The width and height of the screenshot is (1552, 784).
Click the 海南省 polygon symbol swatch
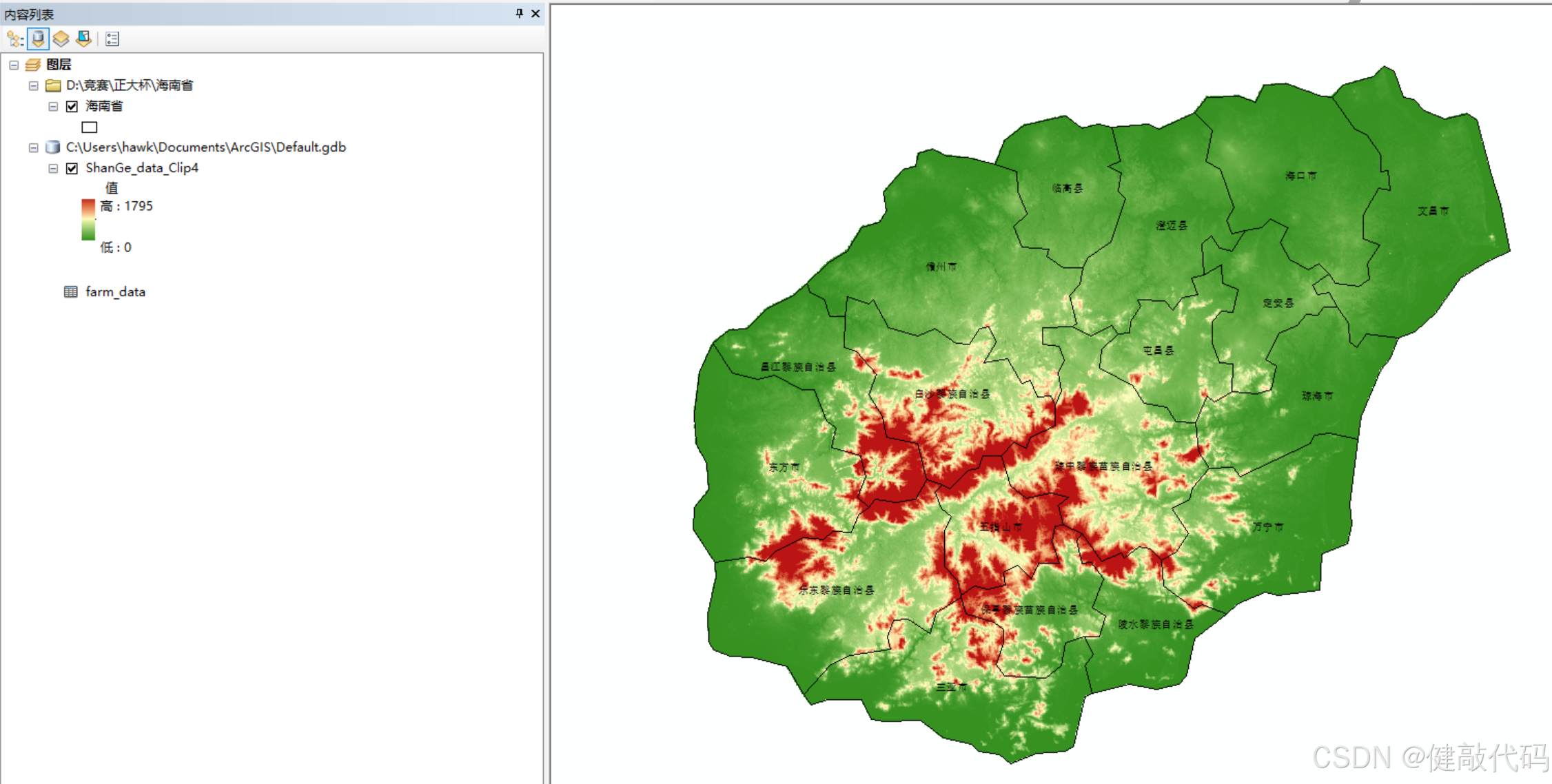click(x=90, y=127)
